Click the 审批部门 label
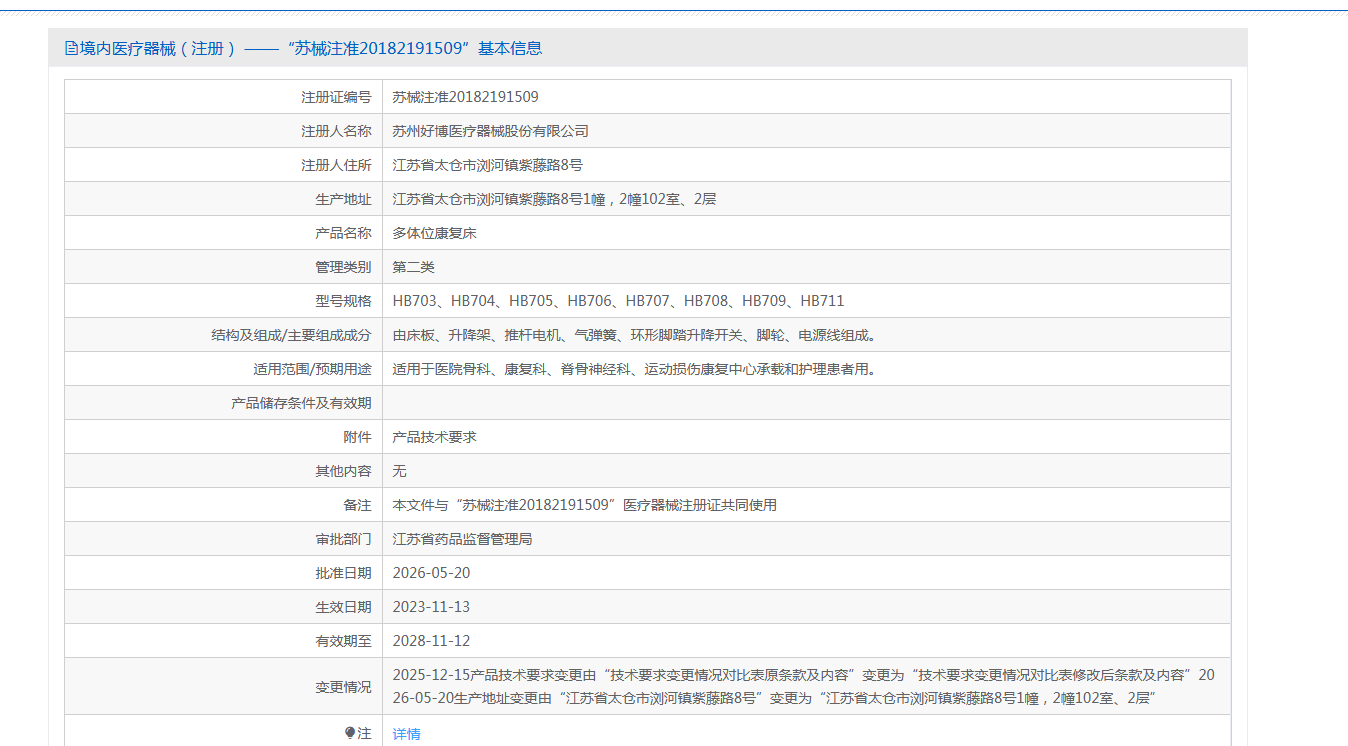Screen dimensions: 1348x746 [344, 539]
